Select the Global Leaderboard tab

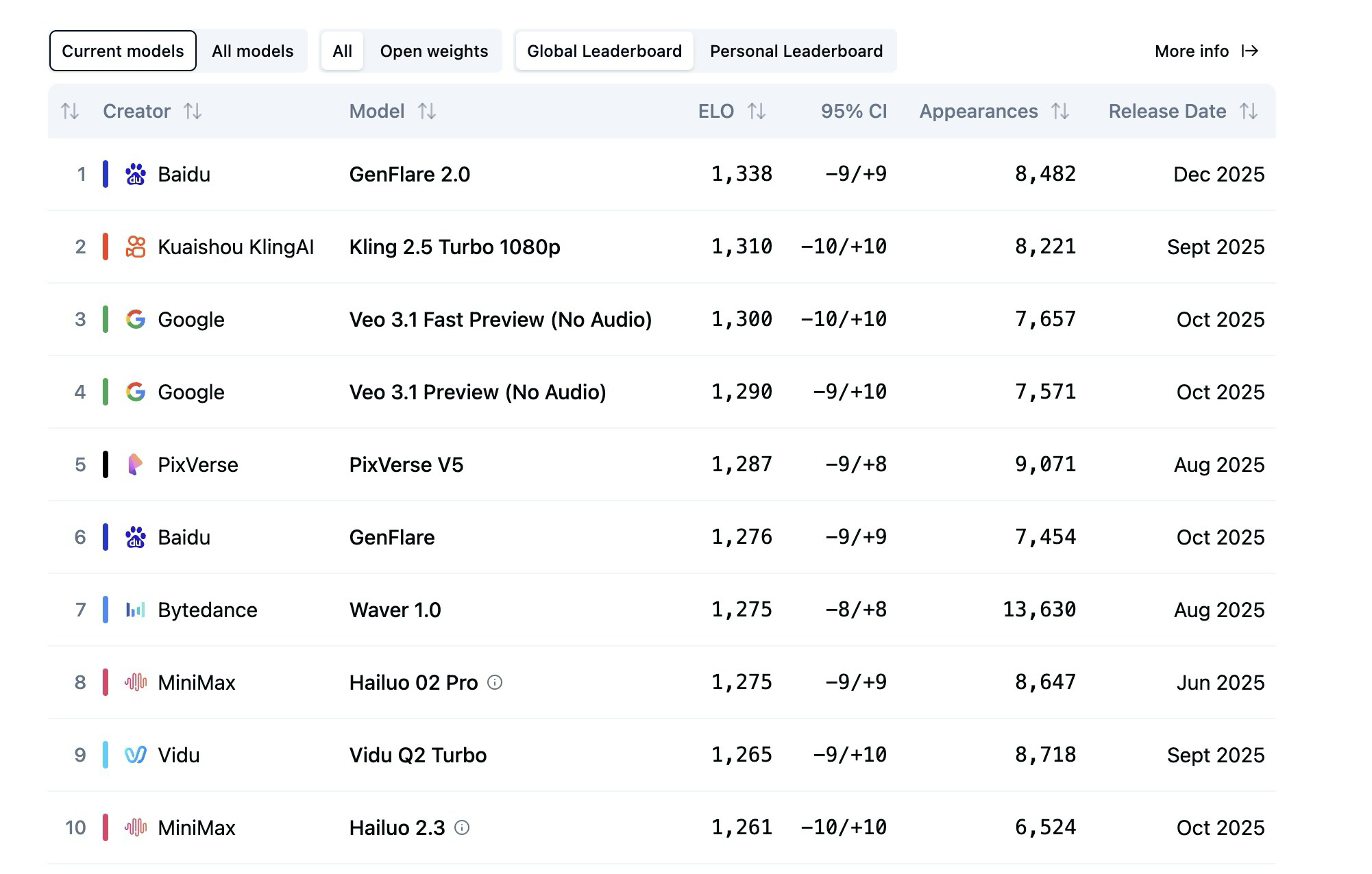tap(604, 51)
